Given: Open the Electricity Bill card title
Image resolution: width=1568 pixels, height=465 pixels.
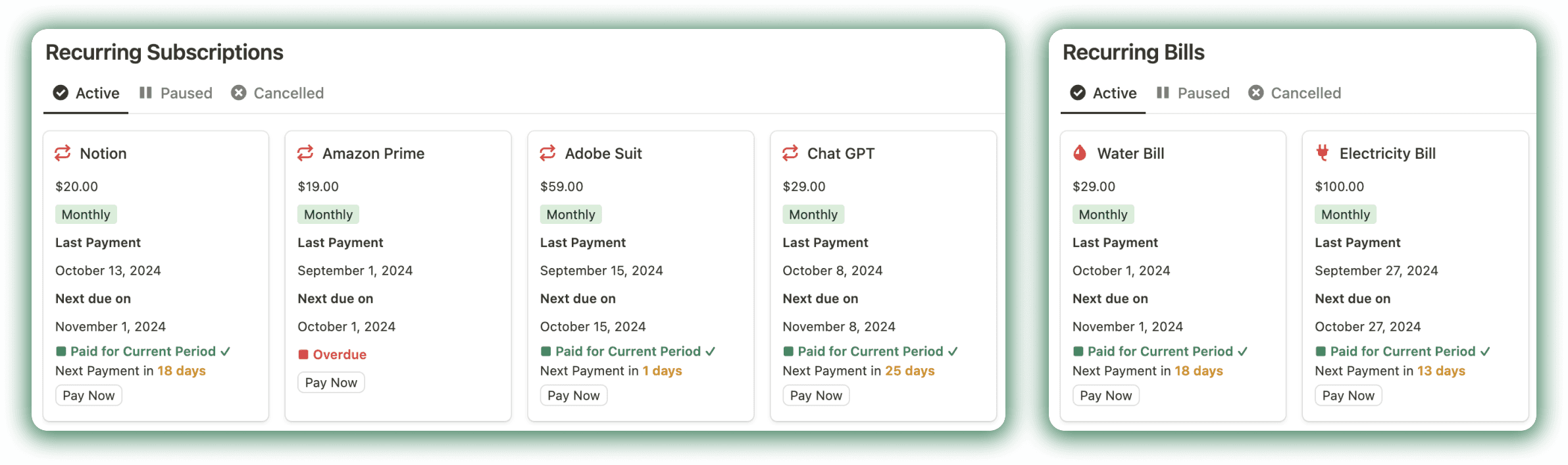Looking at the screenshot, I should tap(1388, 153).
